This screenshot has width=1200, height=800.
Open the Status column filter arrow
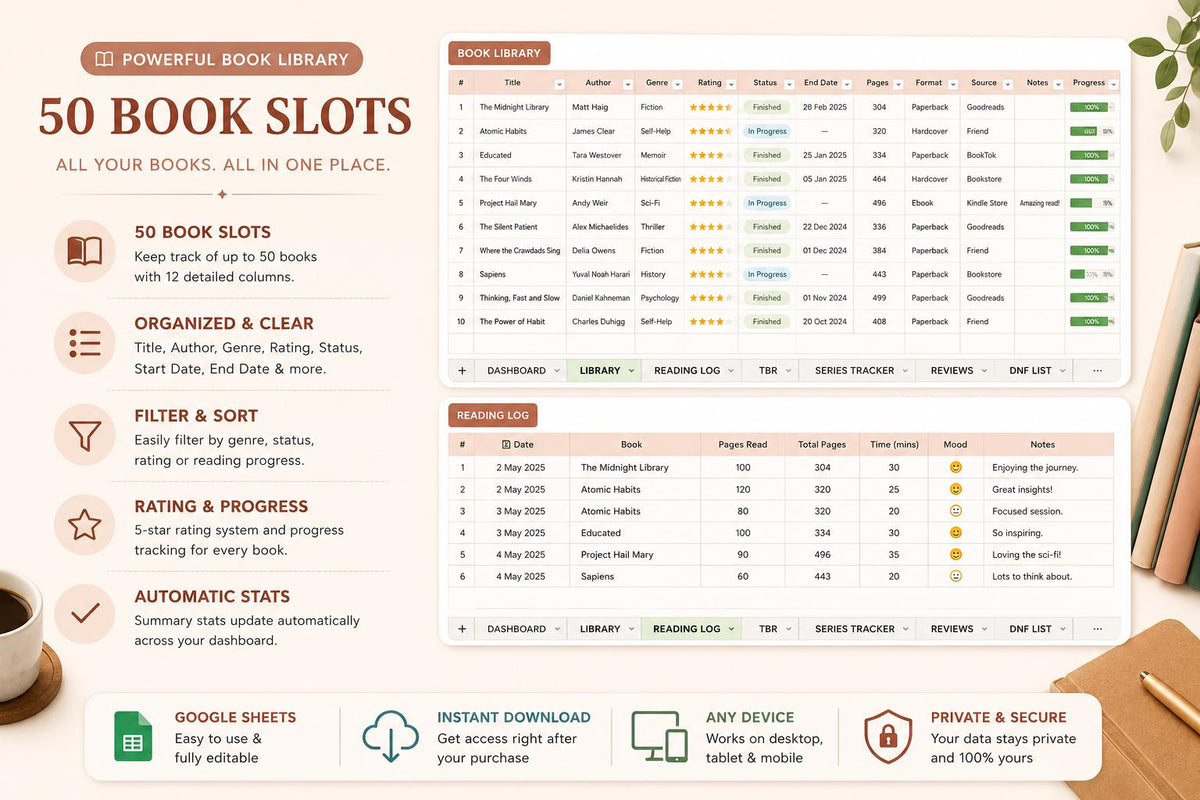[x=788, y=84]
